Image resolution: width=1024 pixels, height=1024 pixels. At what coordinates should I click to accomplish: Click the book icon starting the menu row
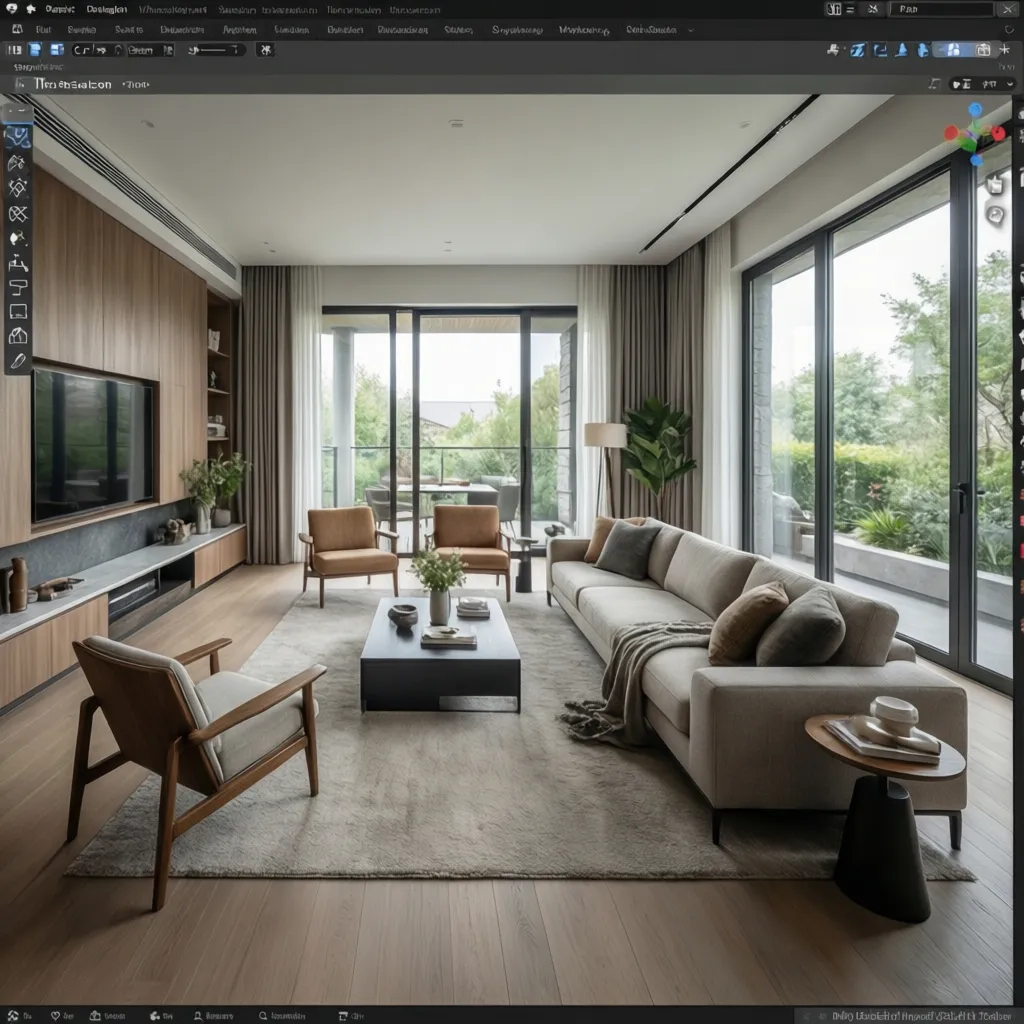(18, 29)
